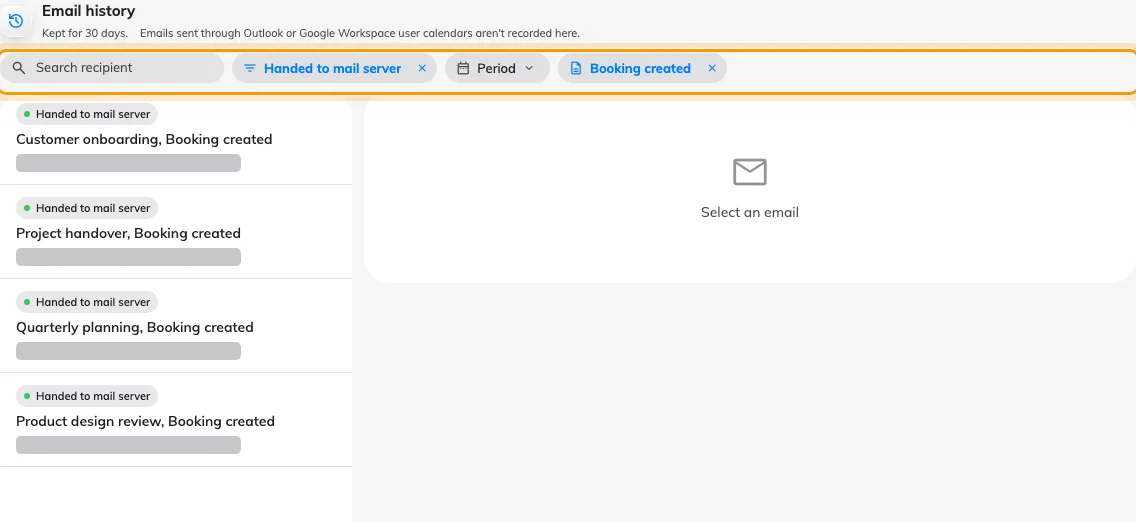
Task: Click the status badge above Customer onboarding
Action: click(87, 114)
